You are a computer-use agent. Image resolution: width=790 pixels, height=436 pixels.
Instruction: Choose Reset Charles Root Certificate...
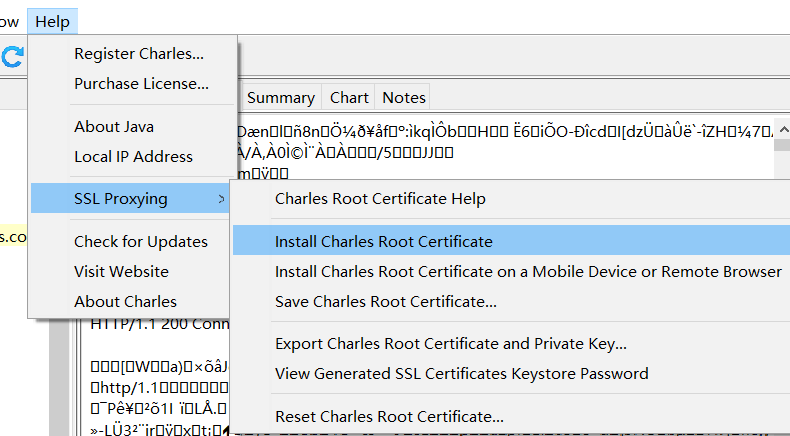click(x=511, y=416)
